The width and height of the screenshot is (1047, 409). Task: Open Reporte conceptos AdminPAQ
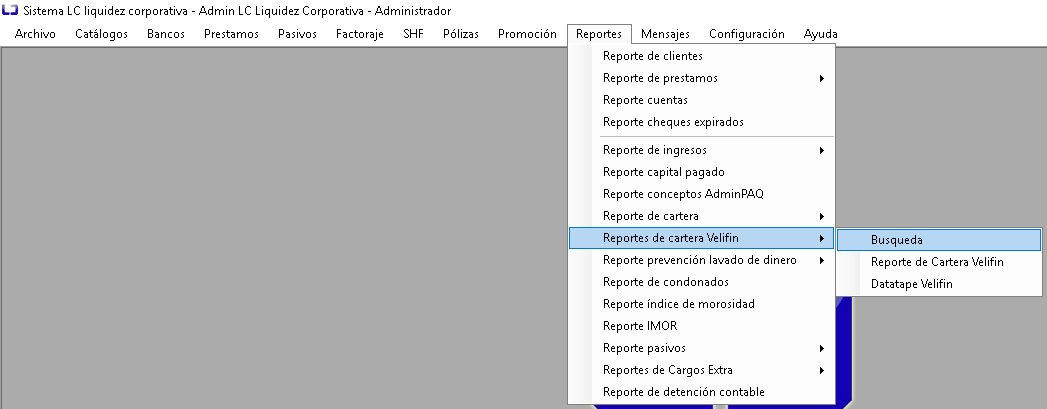(701, 194)
